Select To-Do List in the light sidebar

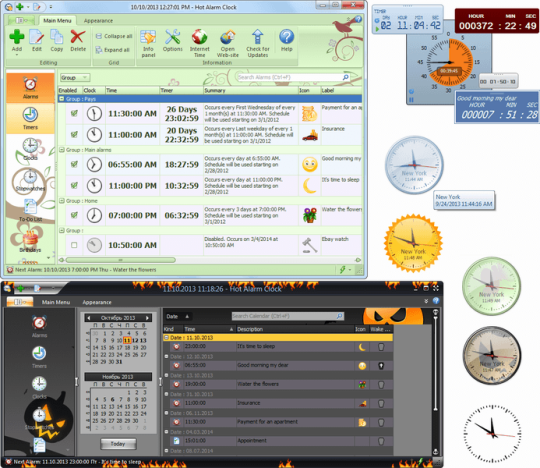[30, 210]
